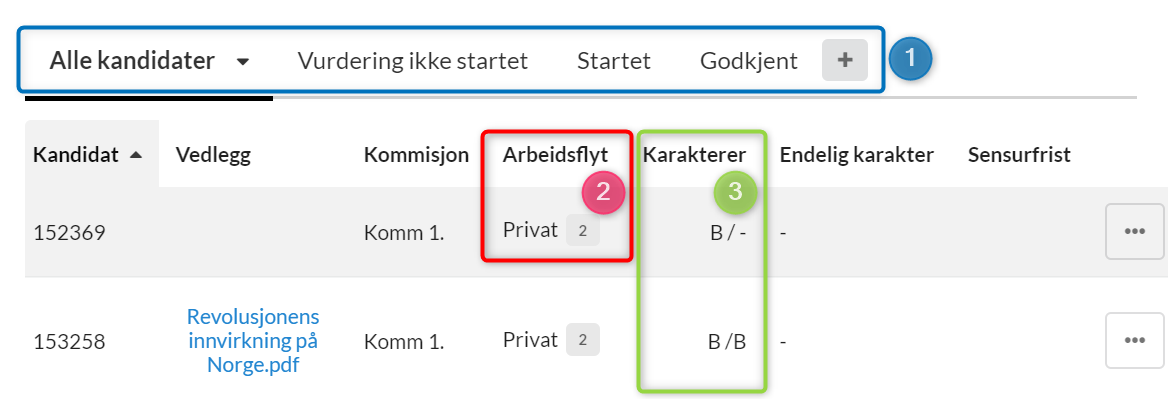Click the pink annotation marker 2
1168x399 pixels.
(603, 192)
